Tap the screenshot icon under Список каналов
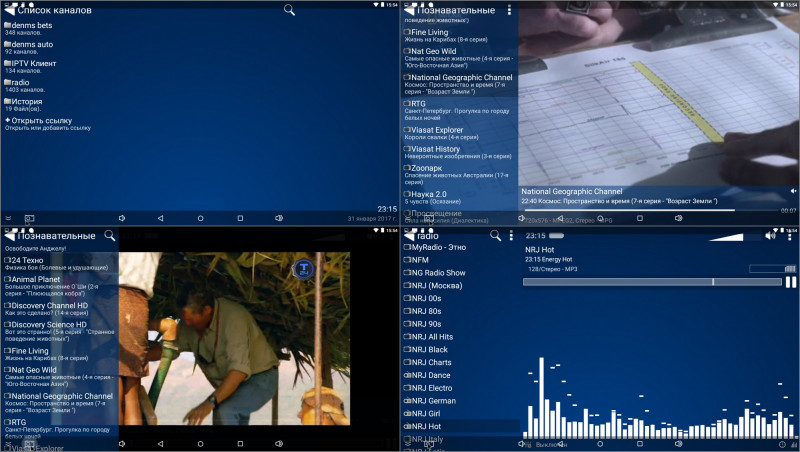The width and height of the screenshot is (800, 452). (30, 219)
